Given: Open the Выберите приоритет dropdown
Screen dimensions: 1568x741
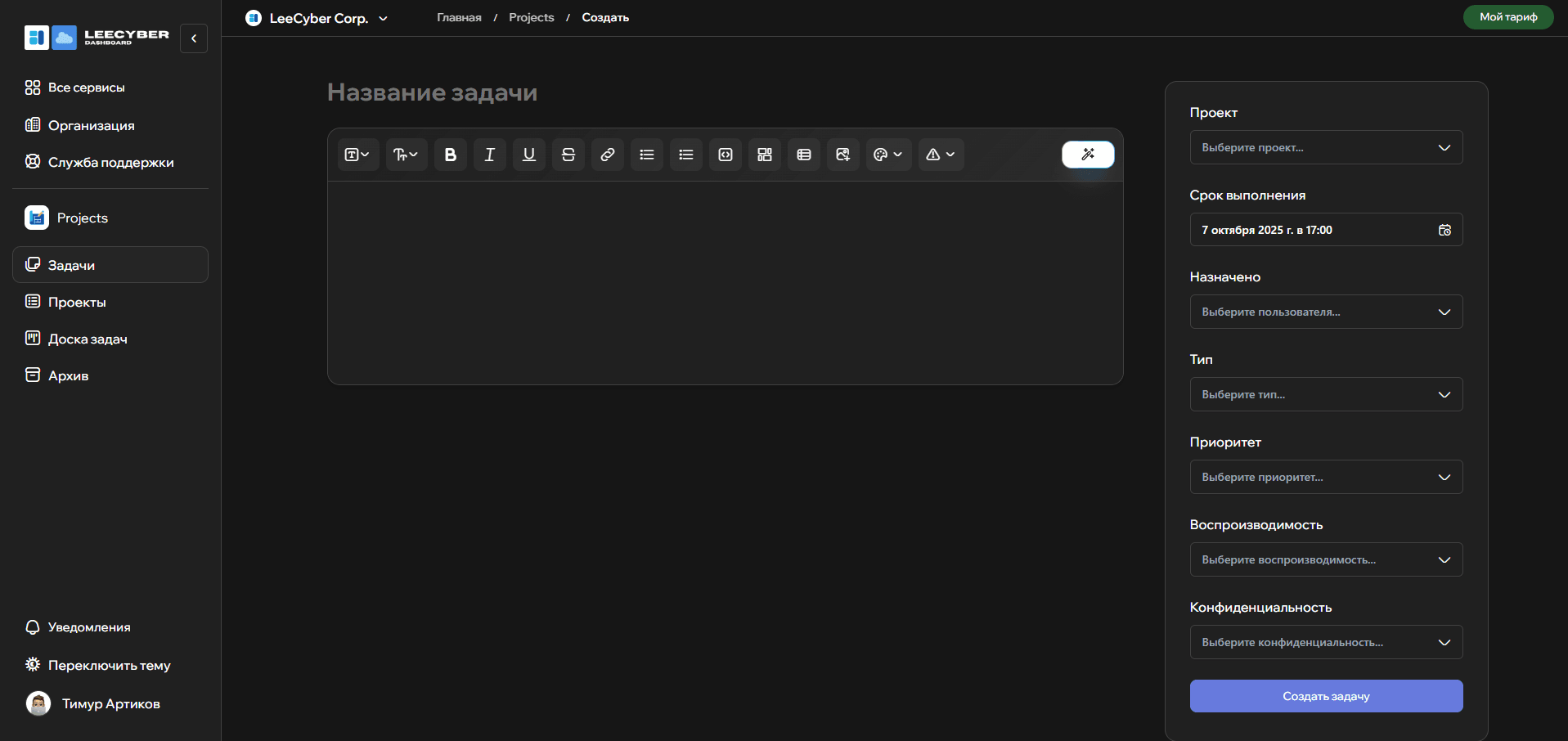Looking at the screenshot, I should coord(1325,477).
